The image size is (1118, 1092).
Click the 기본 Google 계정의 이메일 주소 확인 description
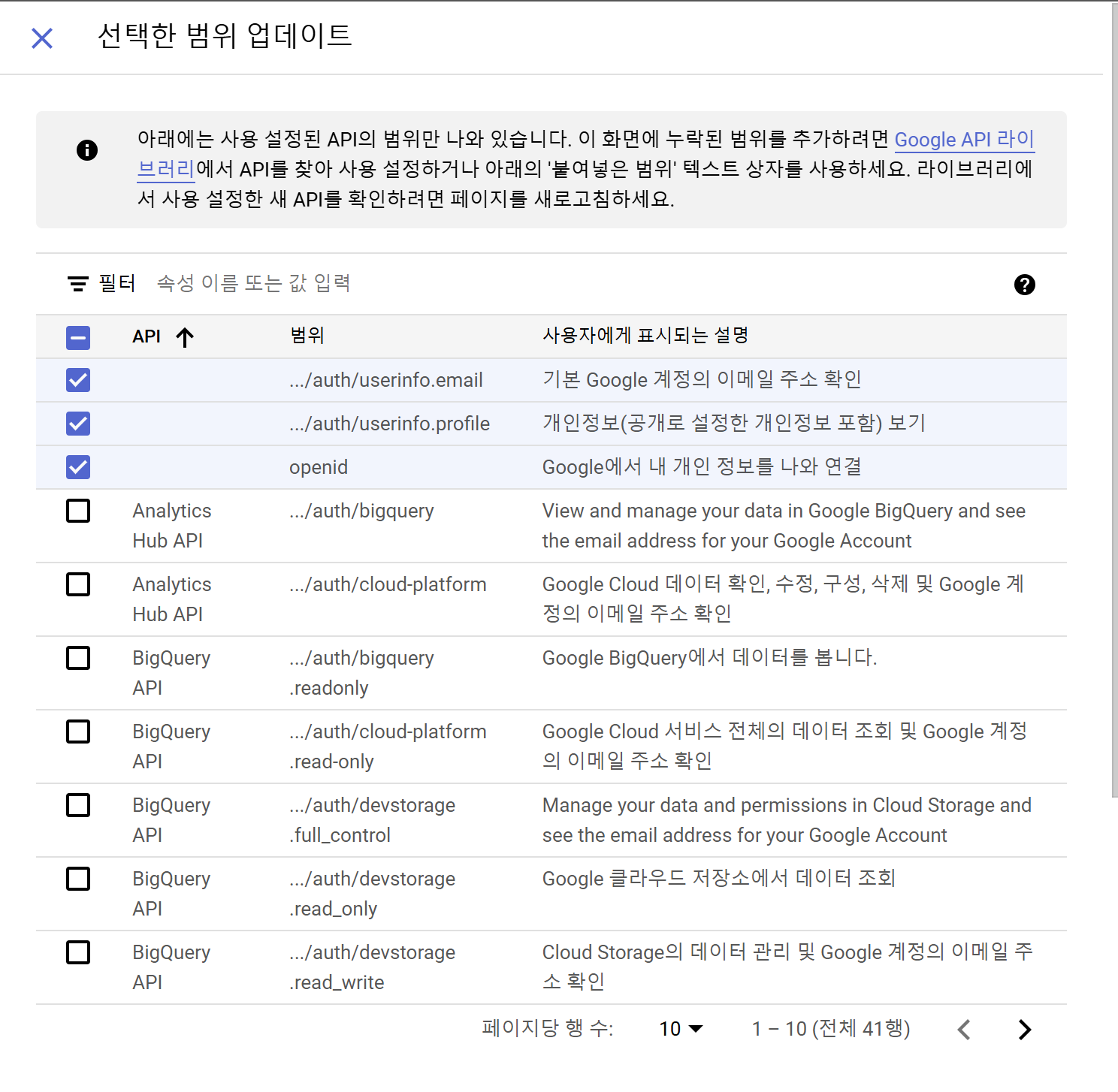pos(702,380)
